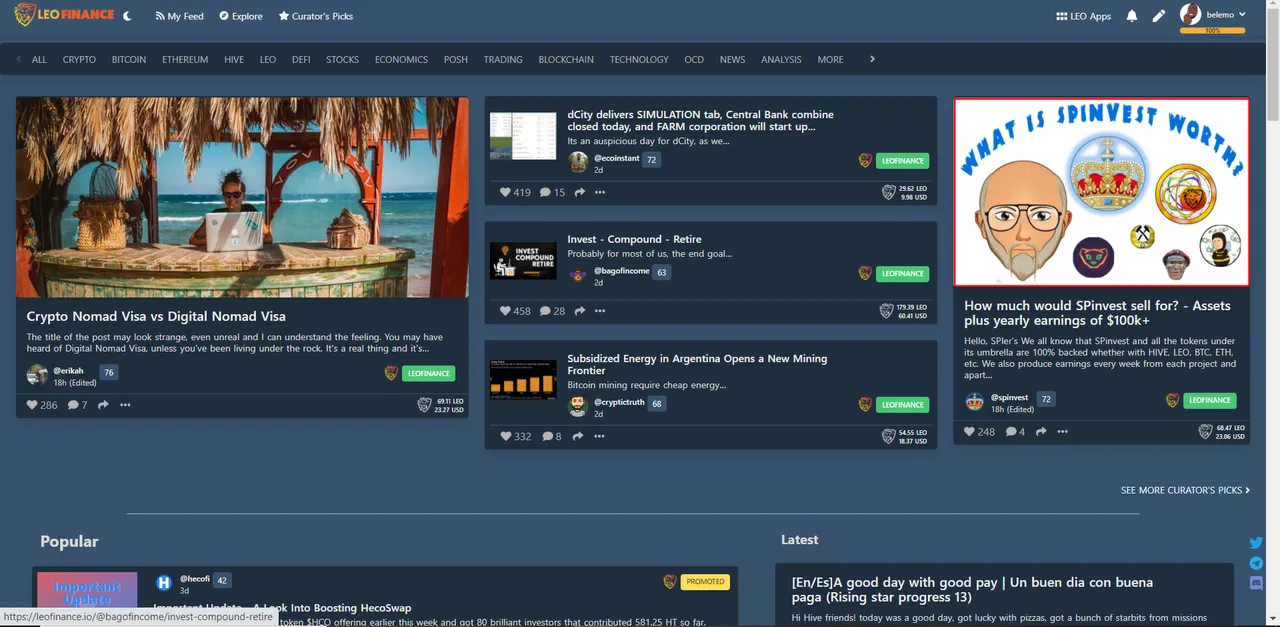Open dCity SIMULATION tab post title
Viewport: 1280px width, 627px height.
point(700,120)
